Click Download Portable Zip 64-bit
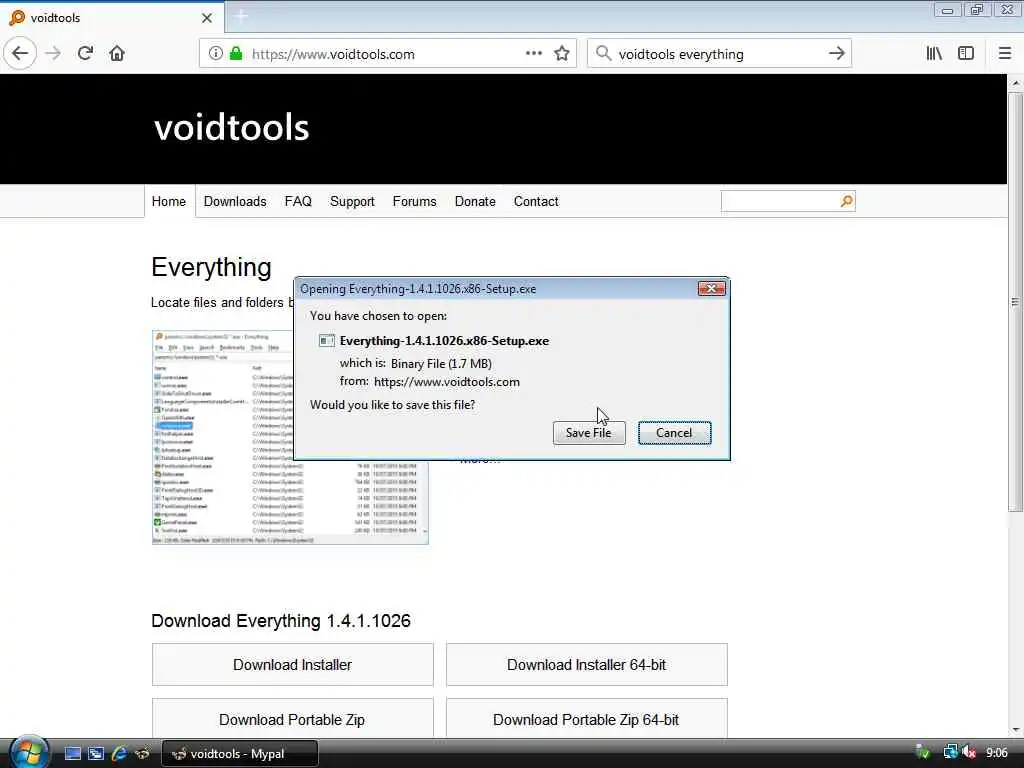 pyautogui.click(x=586, y=718)
